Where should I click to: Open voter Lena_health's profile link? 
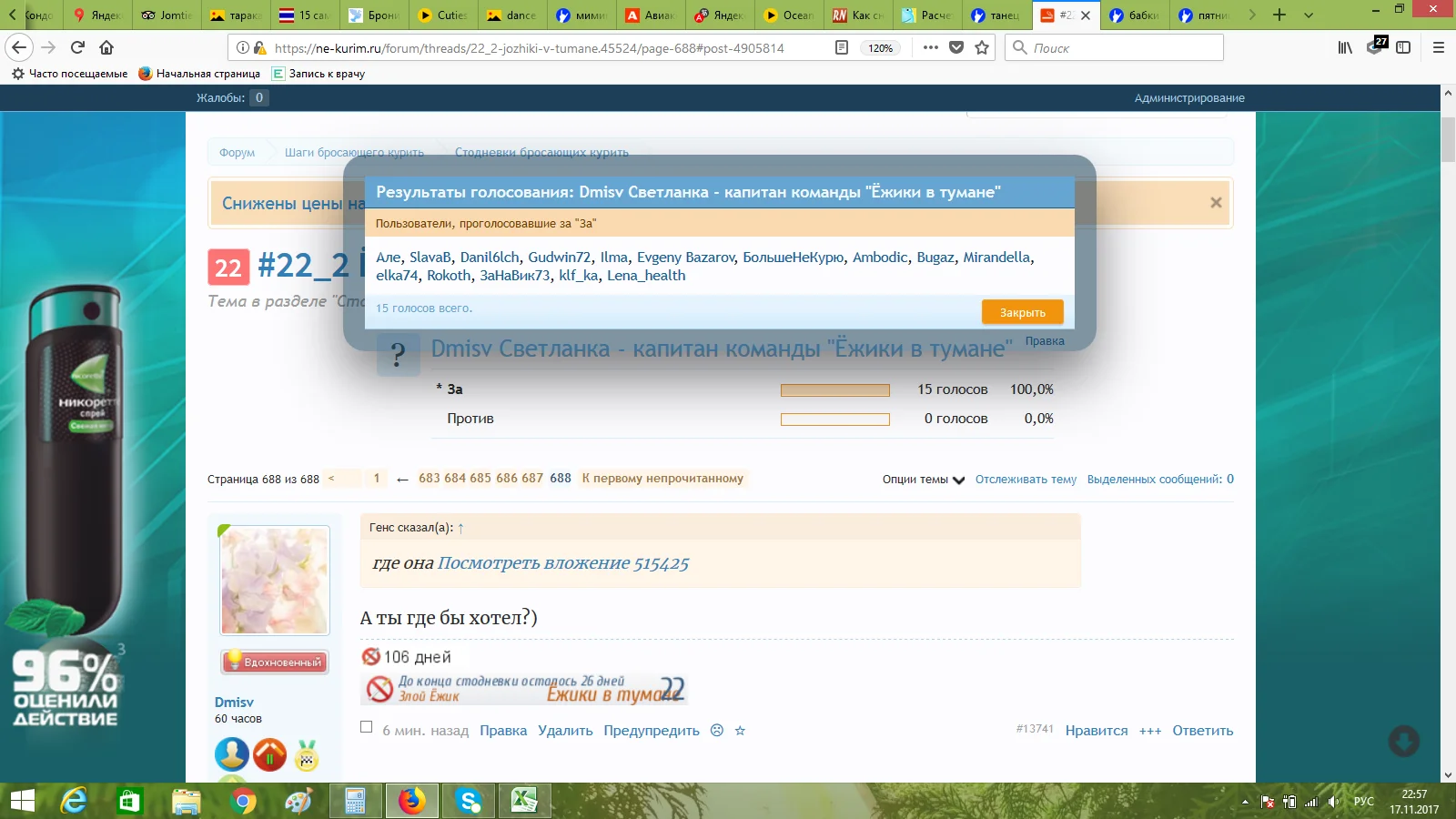point(646,276)
